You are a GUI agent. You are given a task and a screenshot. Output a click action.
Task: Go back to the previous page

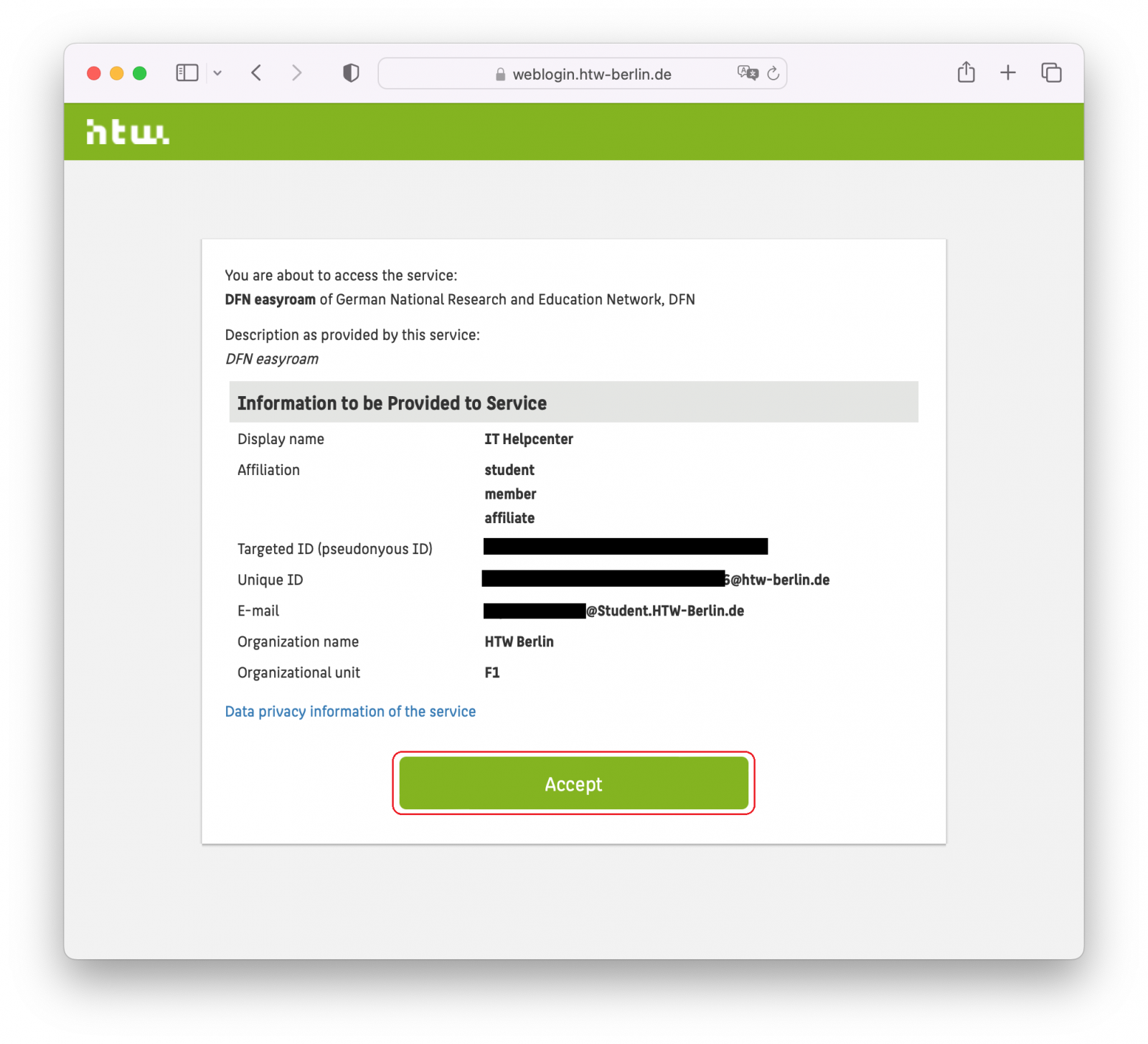click(x=256, y=73)
